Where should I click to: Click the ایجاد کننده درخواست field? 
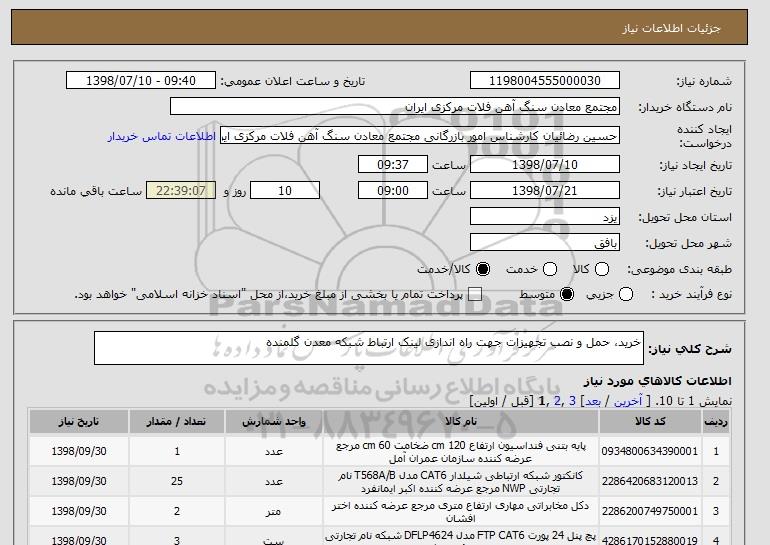point(420,136)
